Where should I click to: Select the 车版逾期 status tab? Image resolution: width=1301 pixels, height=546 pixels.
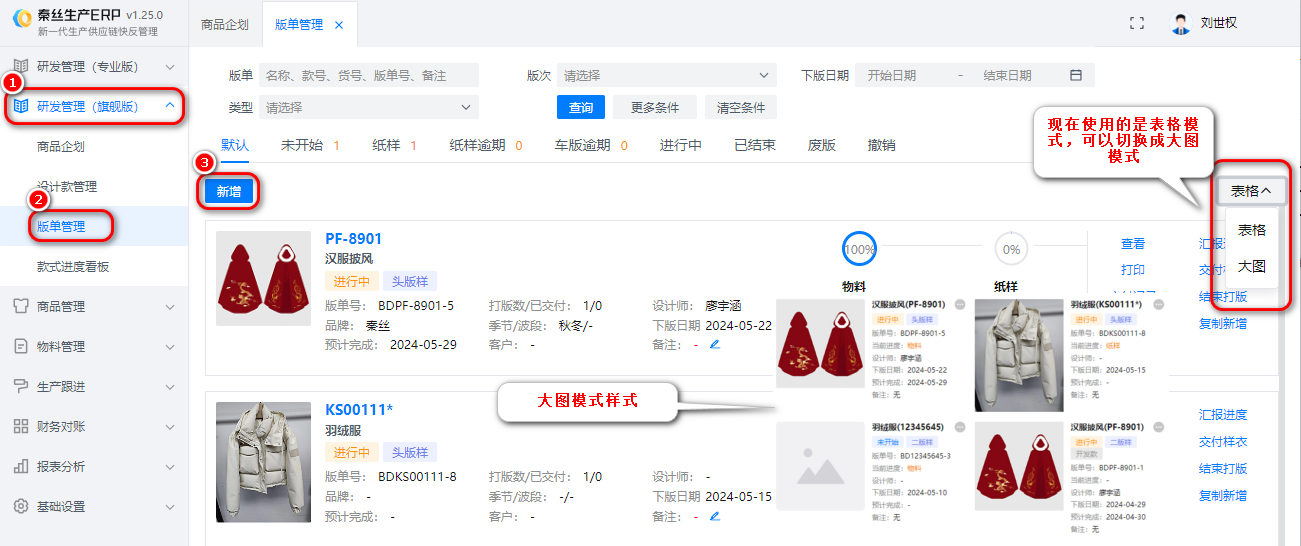pos(591,145)
